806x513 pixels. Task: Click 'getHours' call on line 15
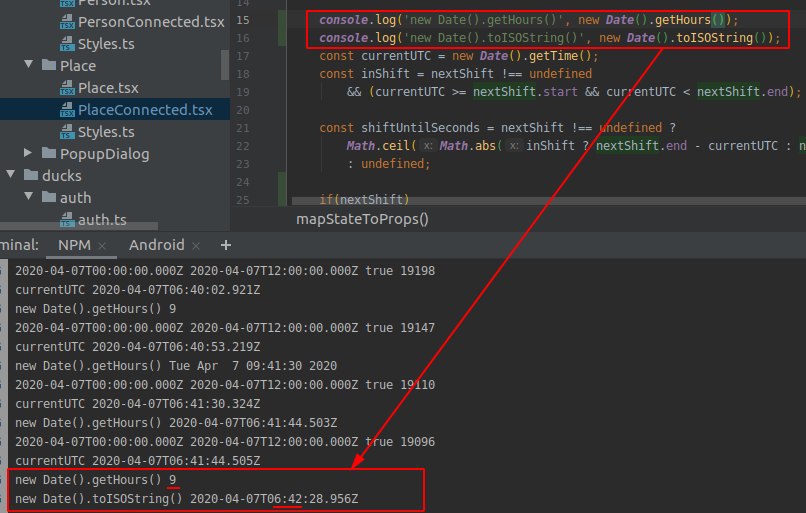(683, 20)
